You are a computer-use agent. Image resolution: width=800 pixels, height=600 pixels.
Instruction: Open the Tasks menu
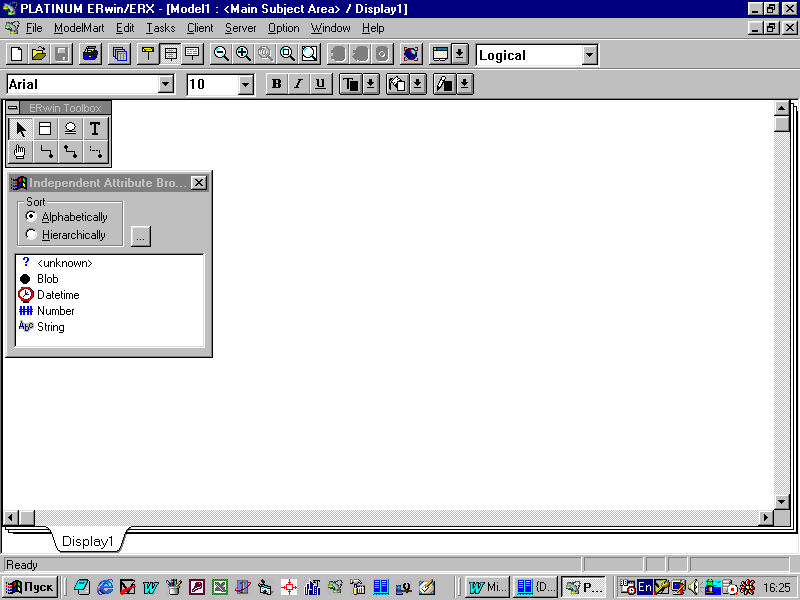[161, 28]
